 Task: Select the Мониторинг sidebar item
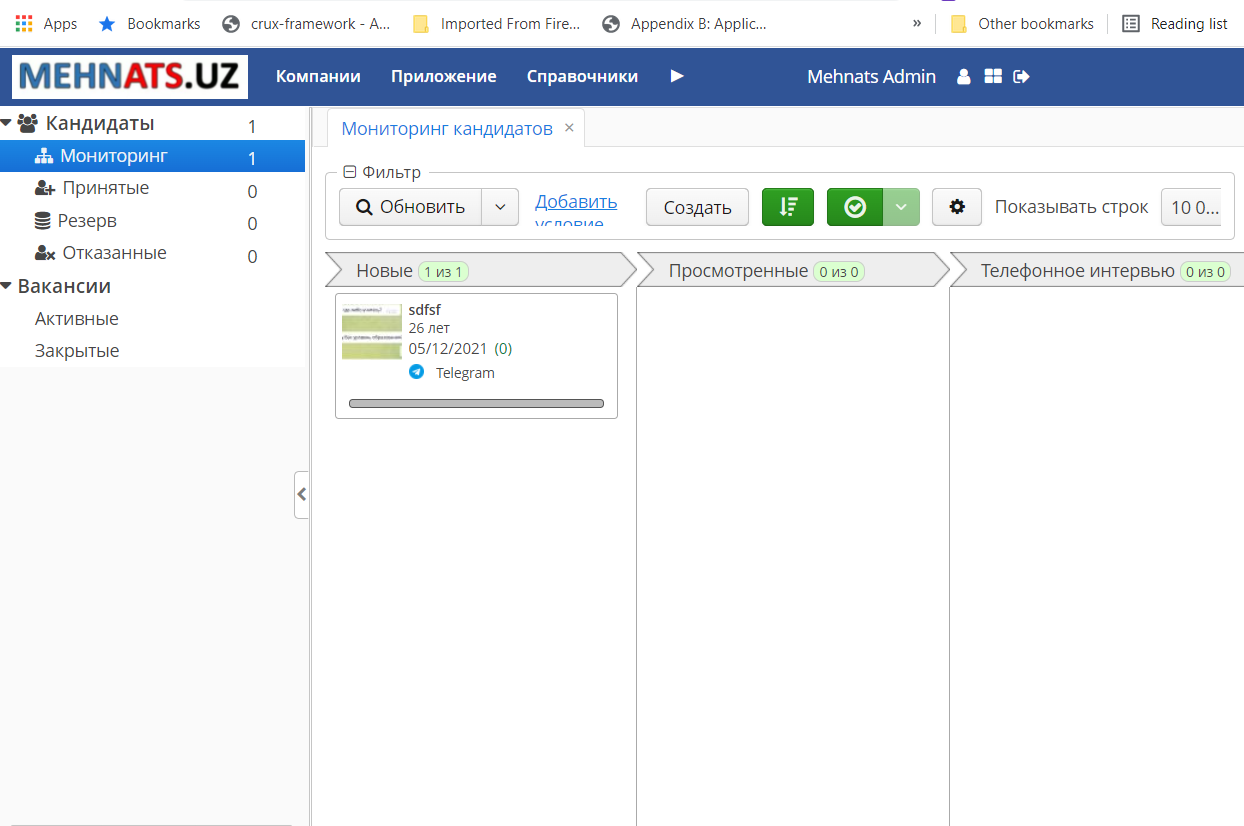(x=152, y=156)
